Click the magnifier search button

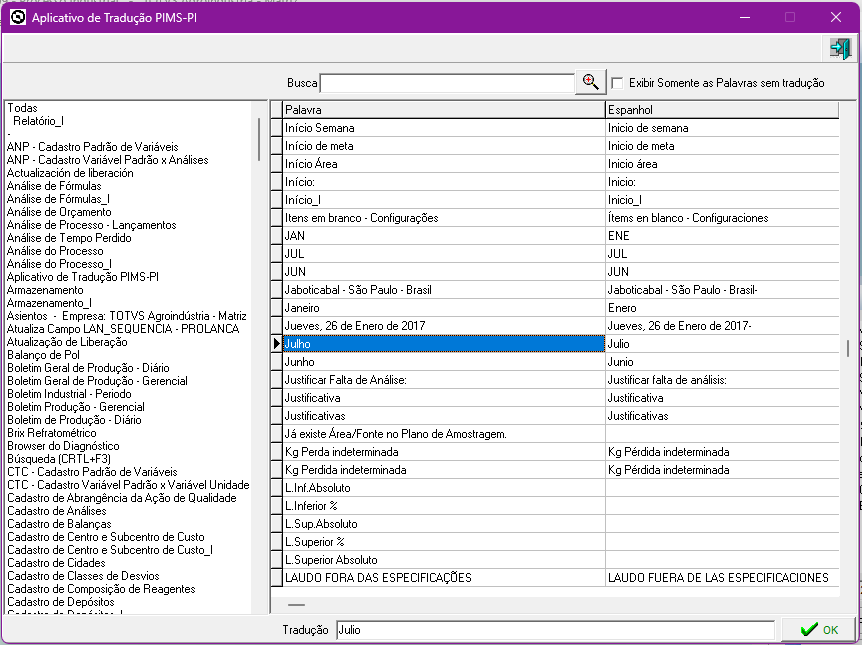point(590,82)
